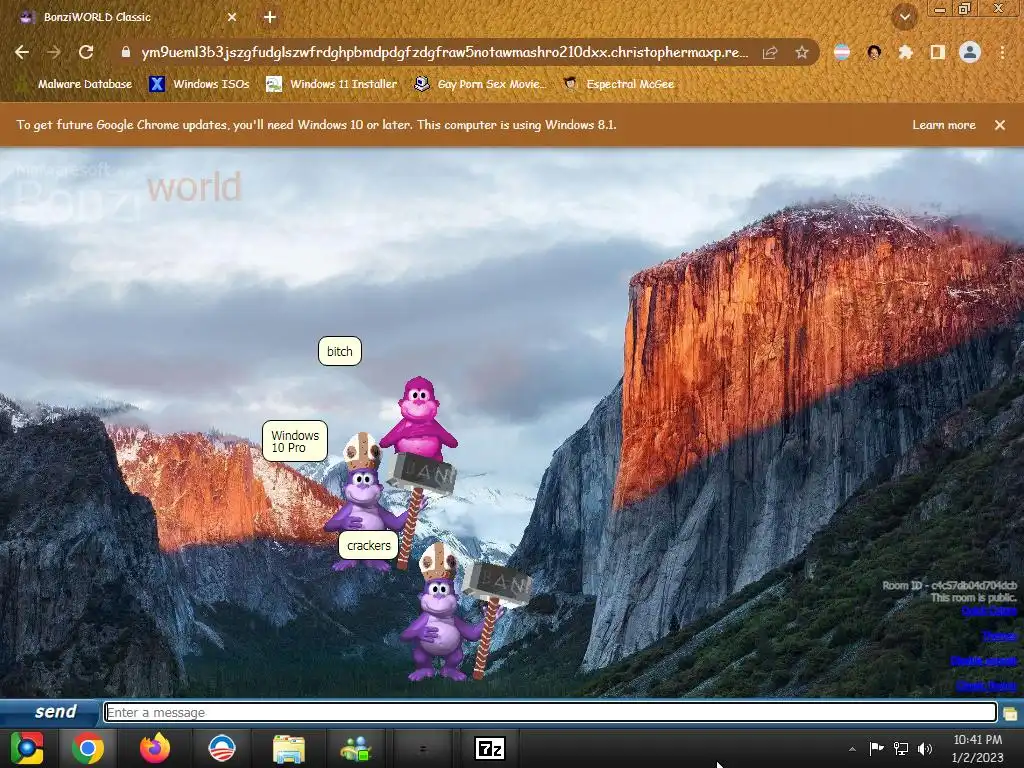The image size is (1024, 768).
Task: Open the Start button on the taskbar
Action: [26, 748]
